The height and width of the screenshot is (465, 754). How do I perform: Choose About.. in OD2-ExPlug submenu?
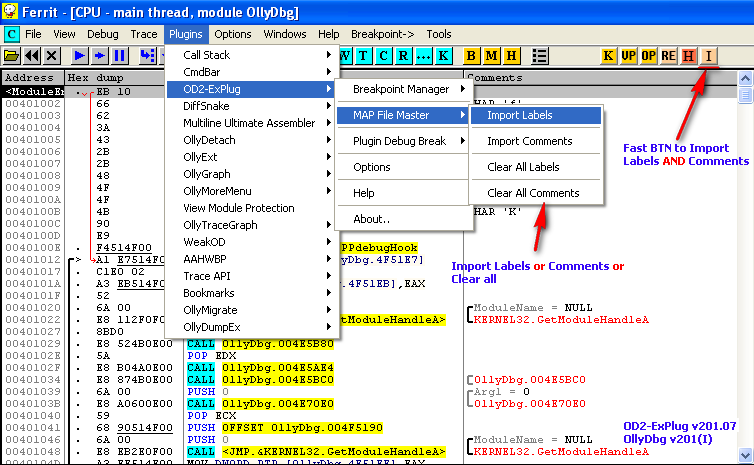click(x=403, y=219)
